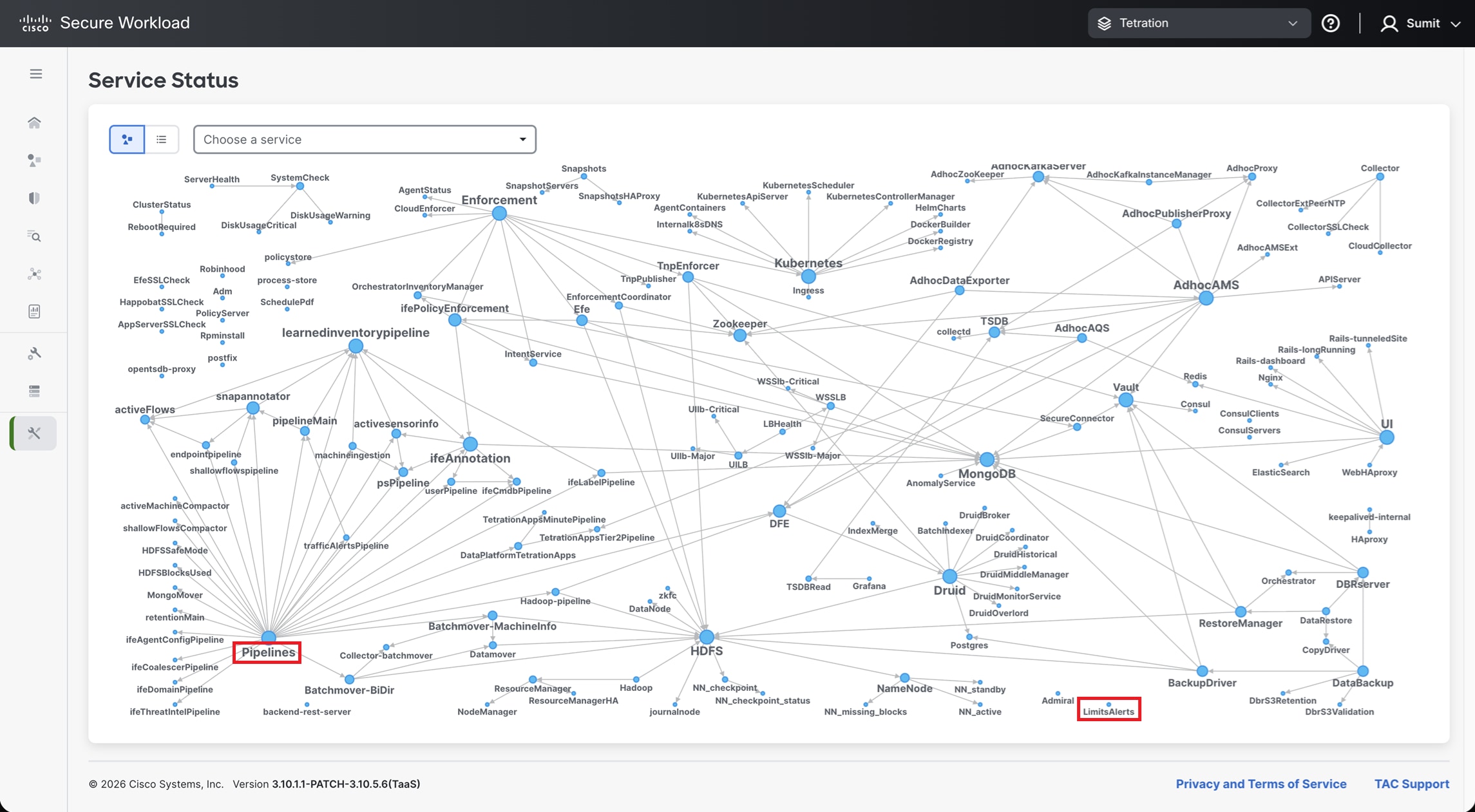Open the TAC Support link
This screenshot has height=812, width=1475.
1411,784
